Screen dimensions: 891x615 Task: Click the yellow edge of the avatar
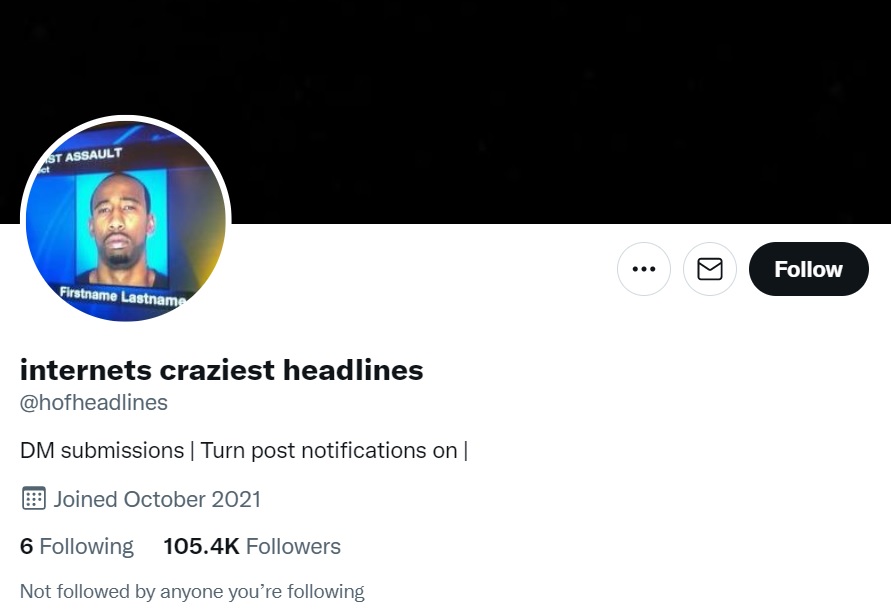212,255
